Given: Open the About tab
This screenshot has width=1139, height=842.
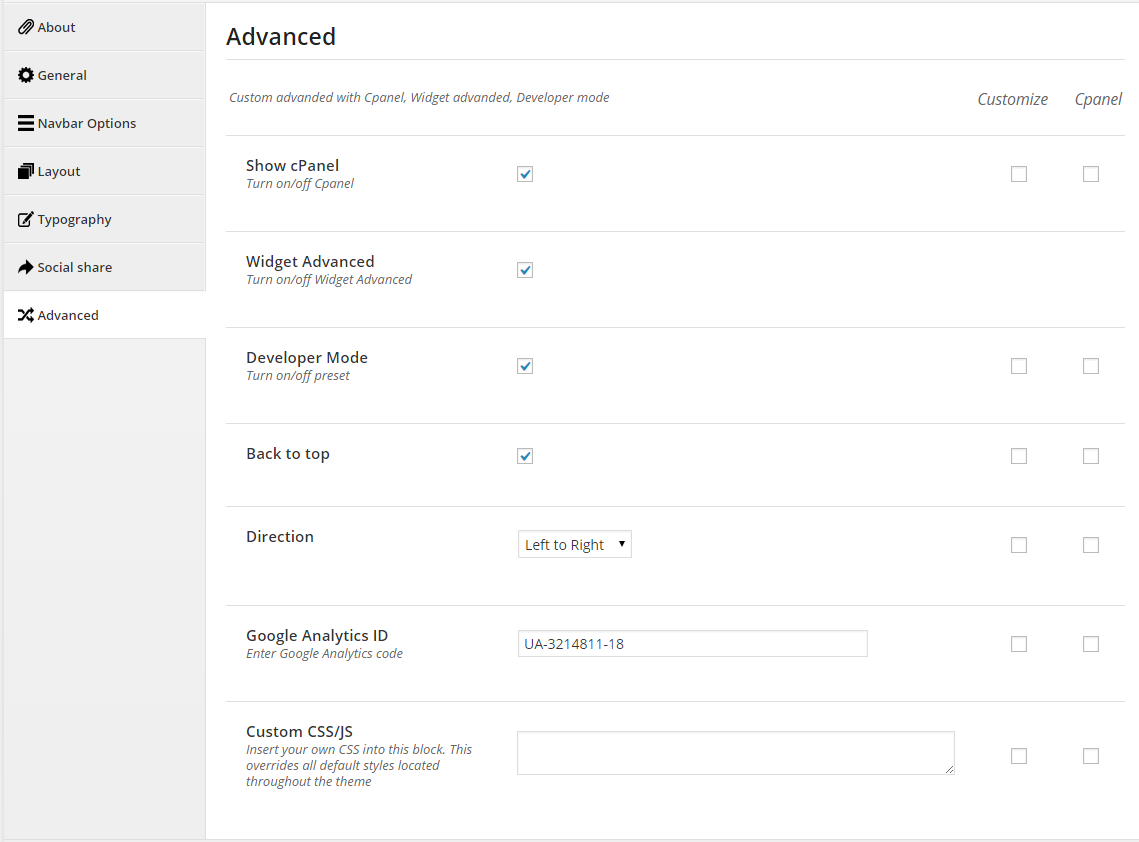Looking at the screenshot, I should point(105,27).
